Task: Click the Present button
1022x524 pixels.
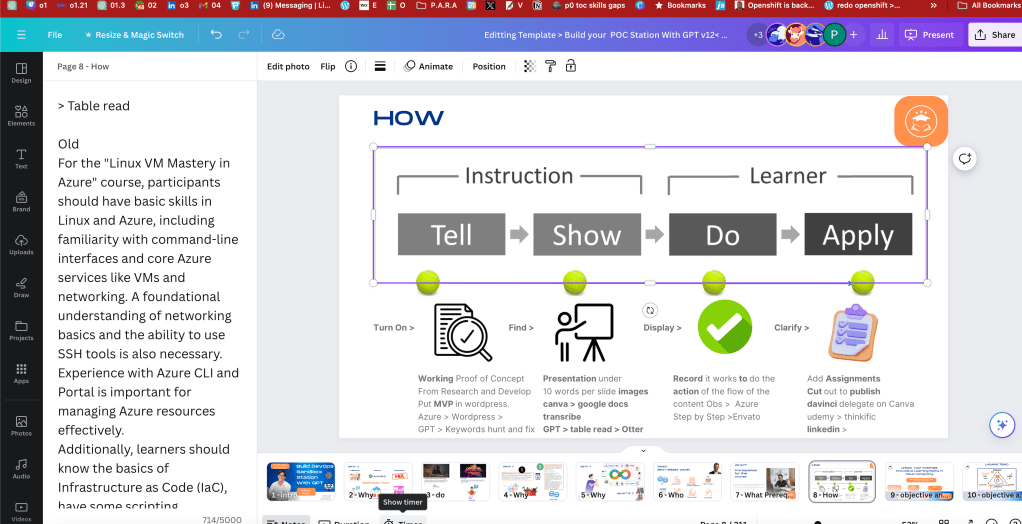Action: click(929, 35)
